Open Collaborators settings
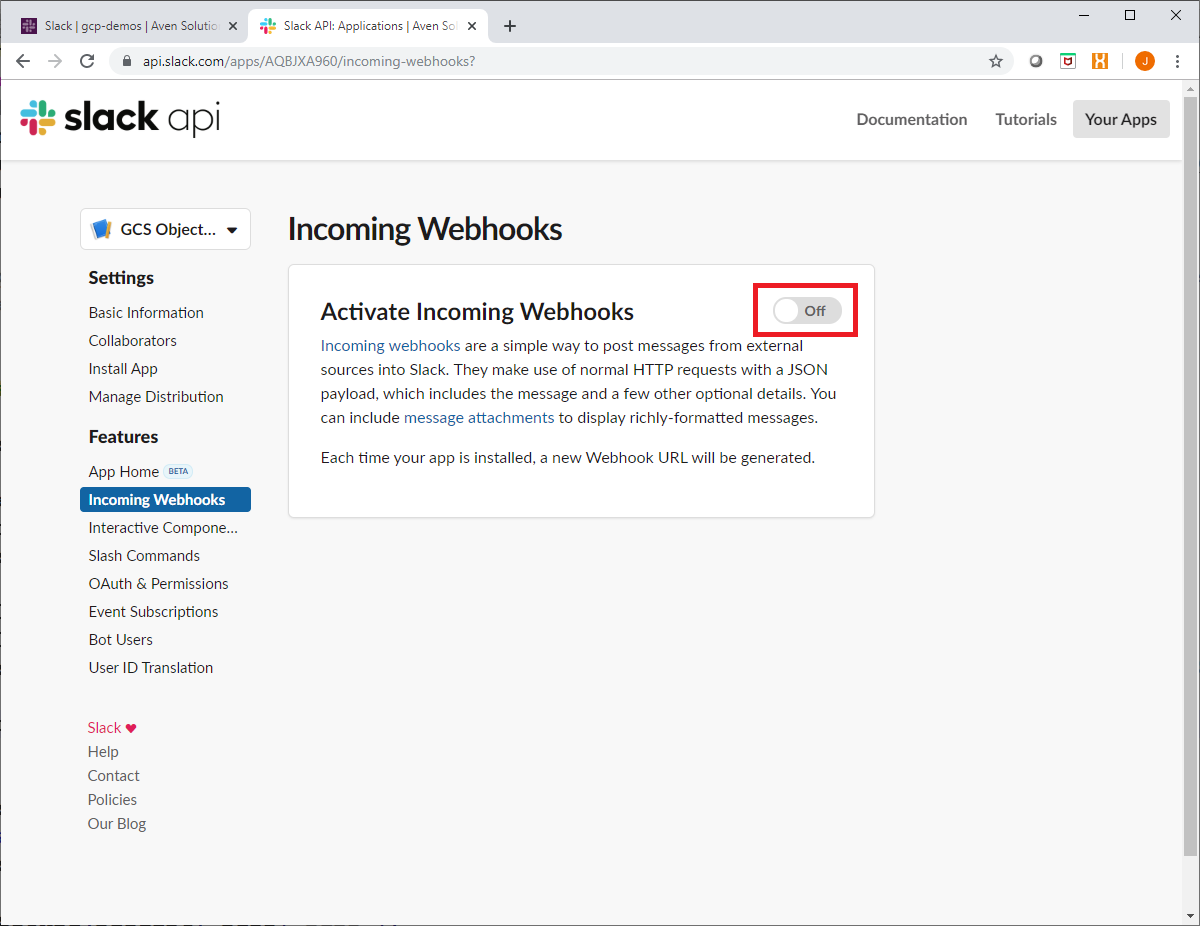This screenshot has height=926, width=1200. tap(133, 341)
